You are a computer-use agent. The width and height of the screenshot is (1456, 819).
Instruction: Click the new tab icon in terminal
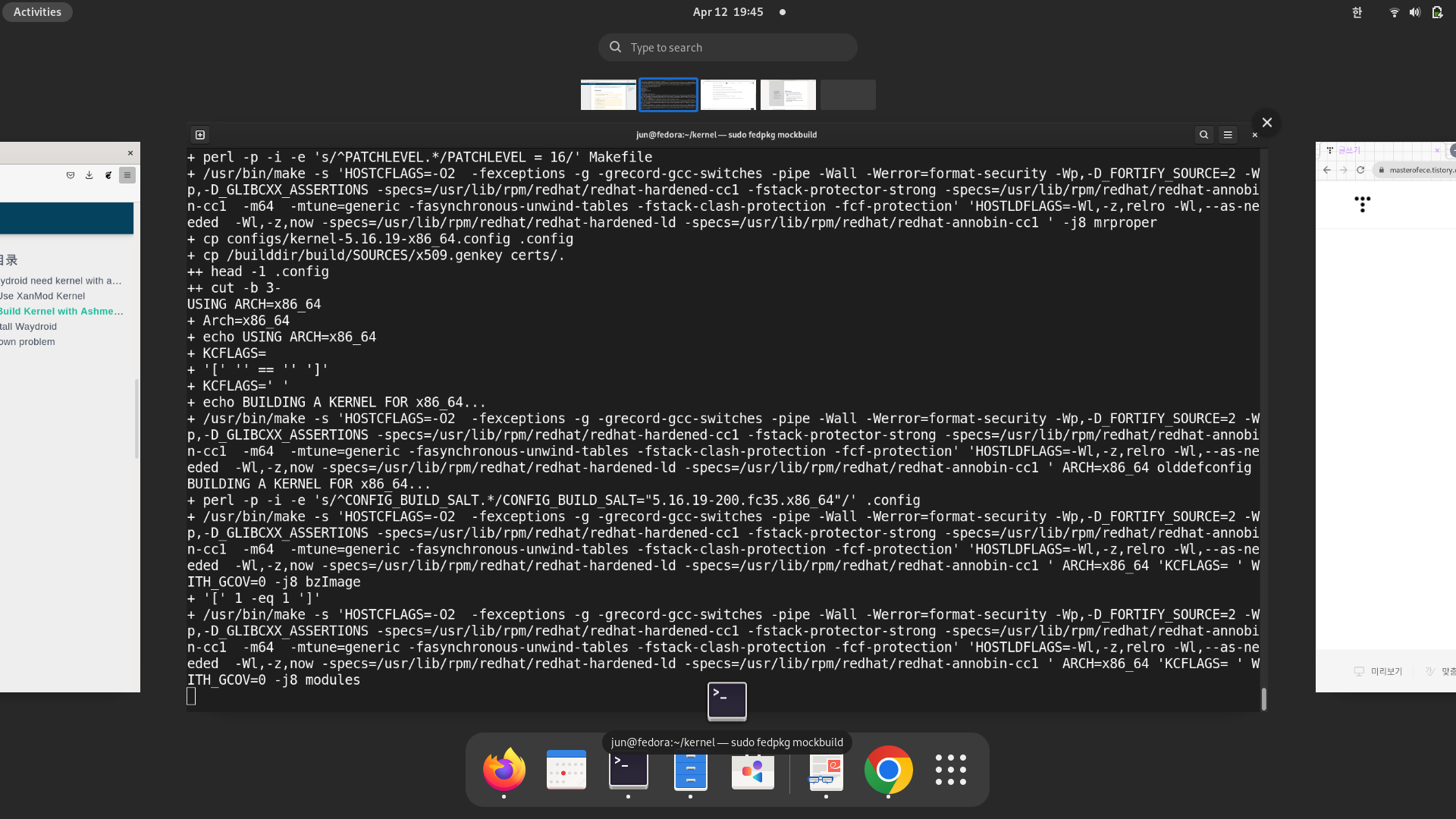click(x=200, y=134)
